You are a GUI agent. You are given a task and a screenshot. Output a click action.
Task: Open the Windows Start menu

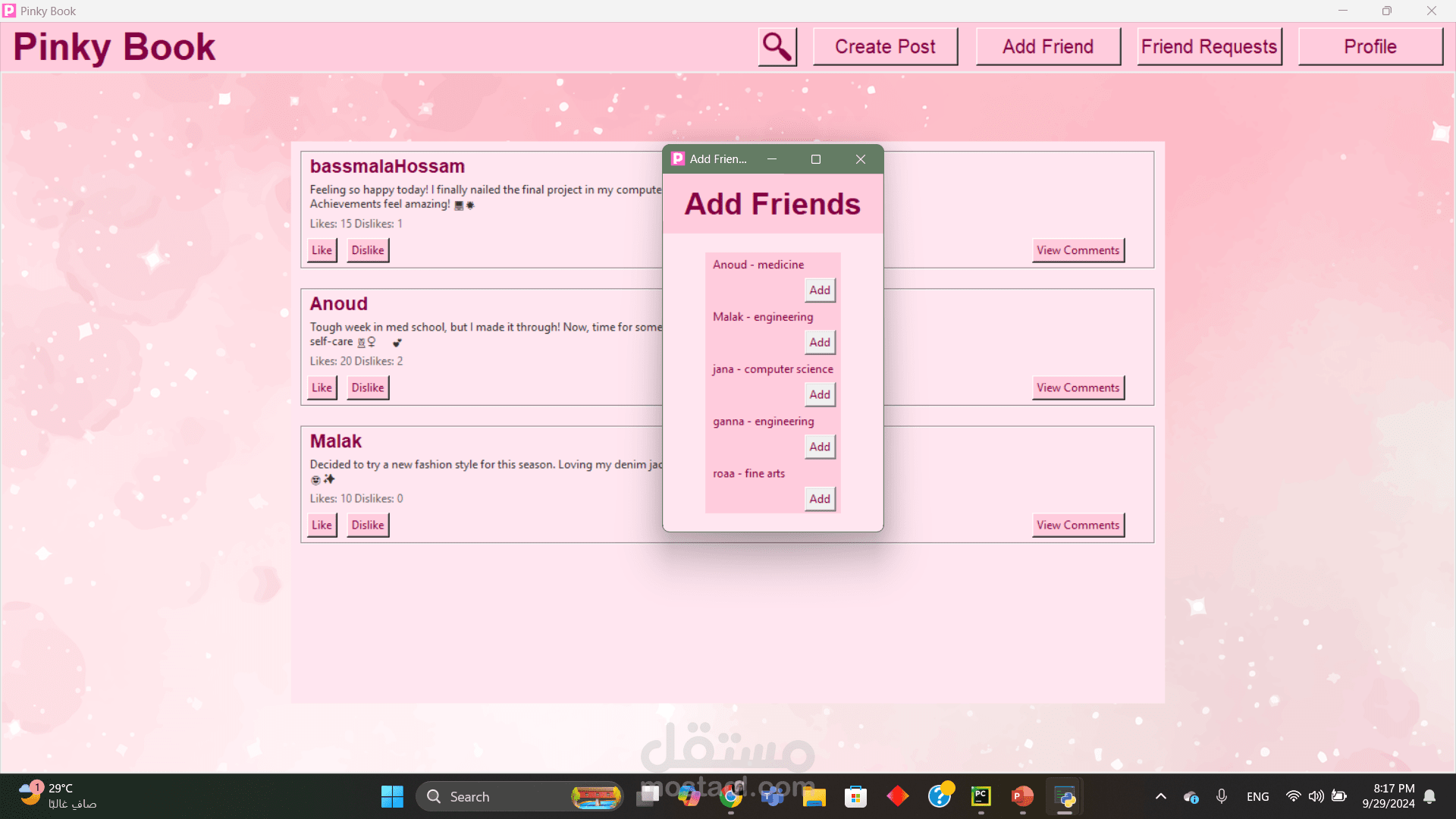point(392,796)
